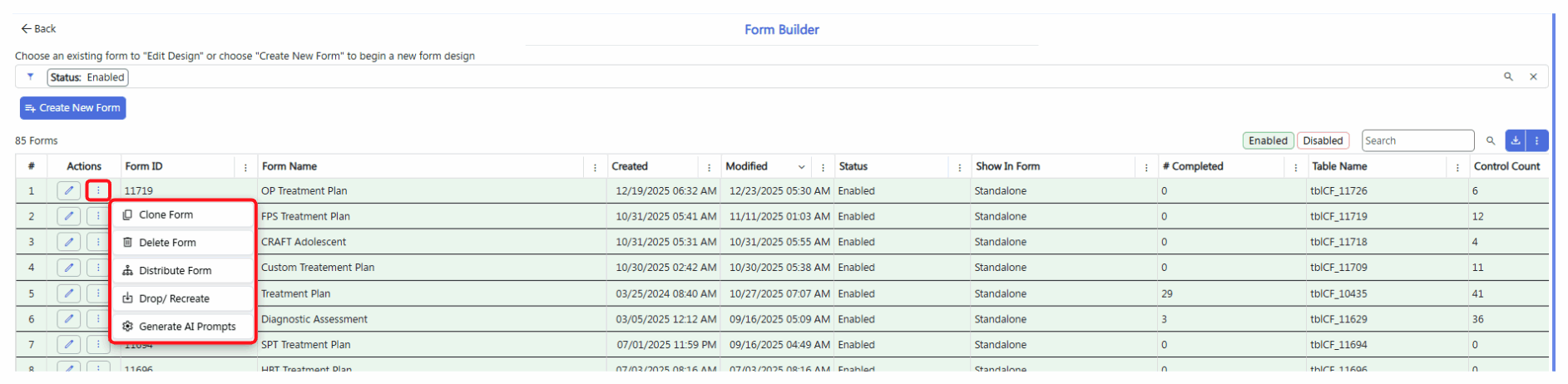
Task: Open the Show In Form column menu
Action: (1146, 167)
